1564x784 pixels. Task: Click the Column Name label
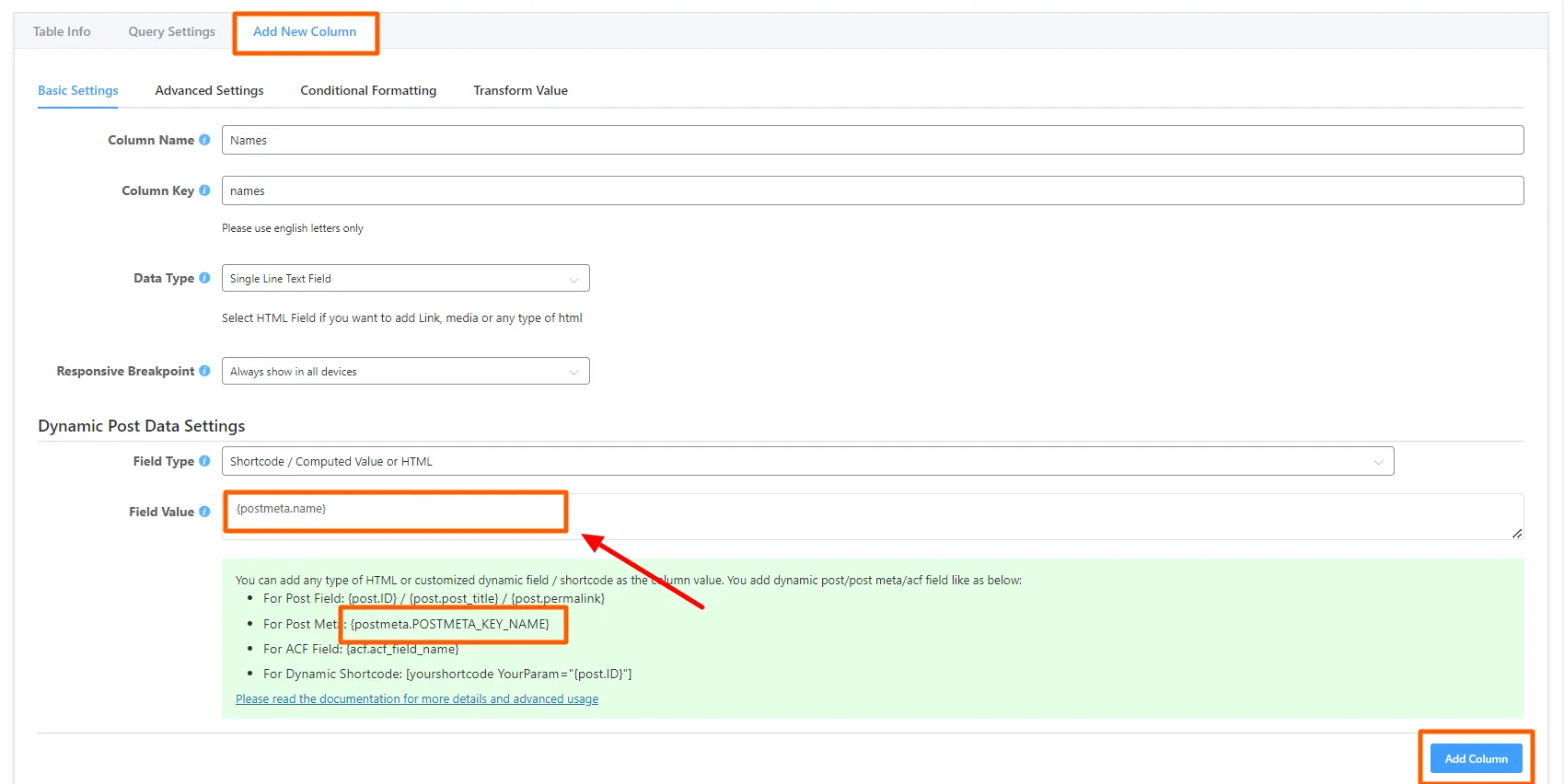point(151,140)
